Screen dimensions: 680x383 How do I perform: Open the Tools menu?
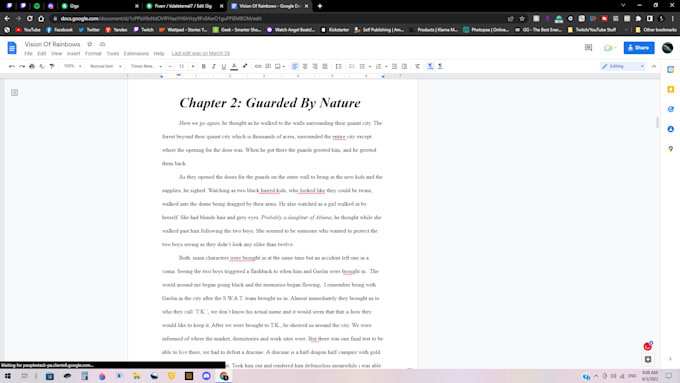112,53
